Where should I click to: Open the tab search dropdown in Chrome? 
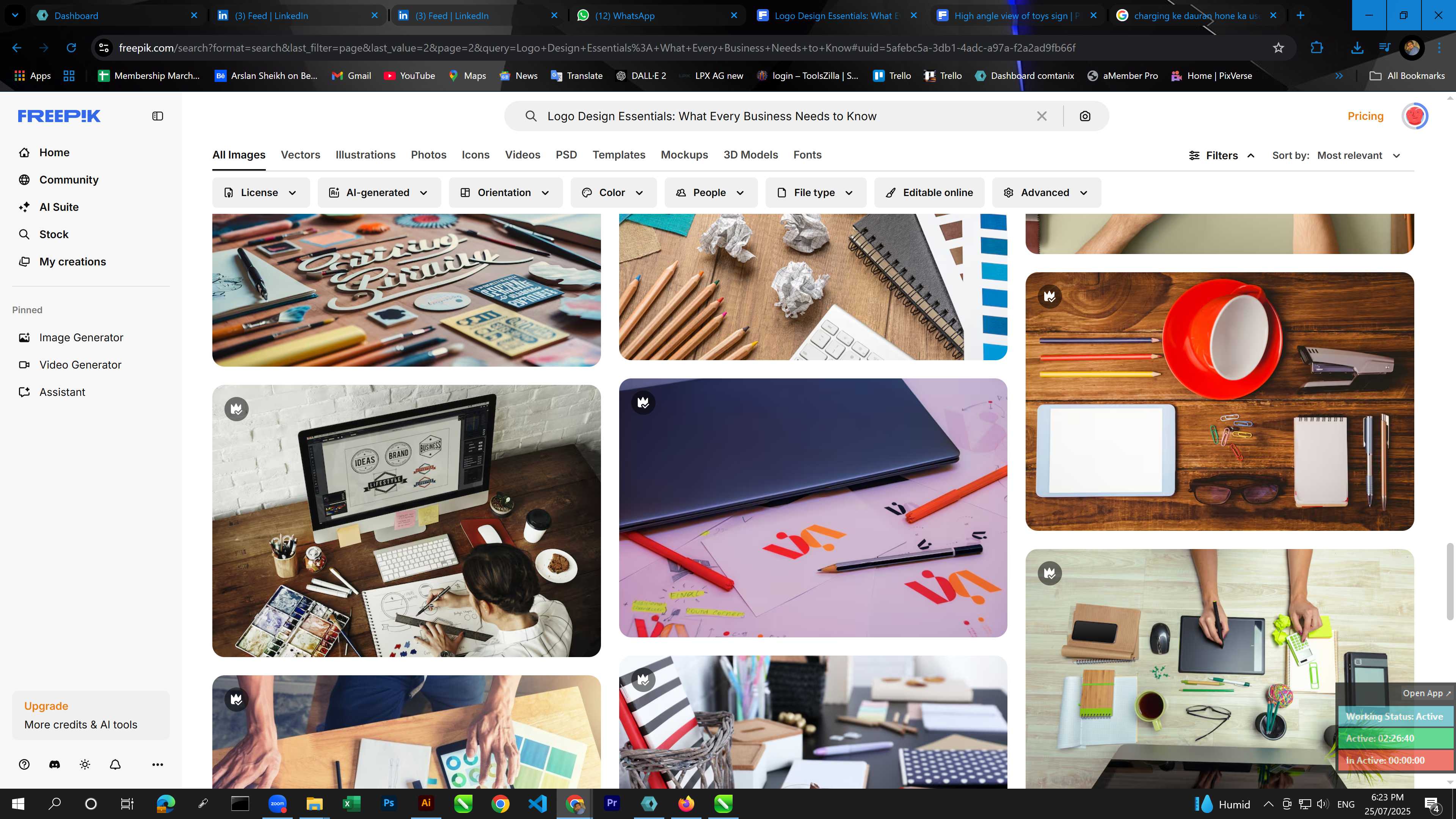click(x=15, y=15)
